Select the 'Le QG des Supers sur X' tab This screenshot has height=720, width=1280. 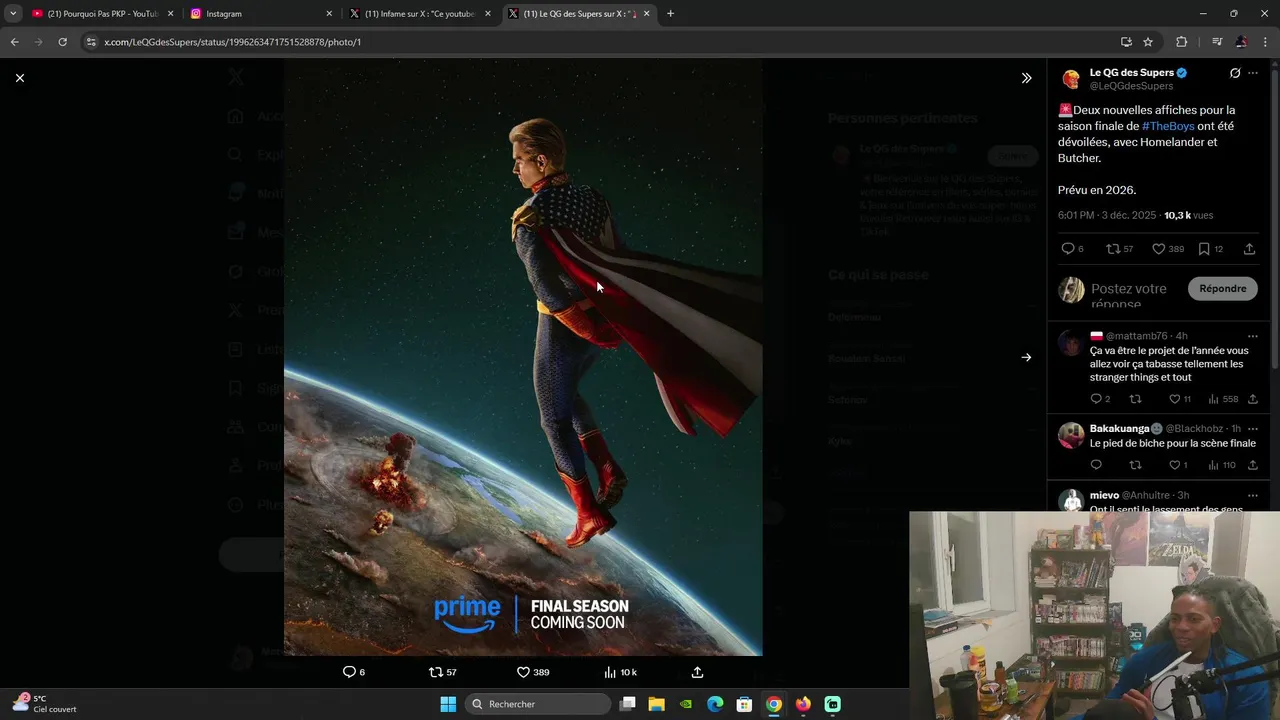578,14
